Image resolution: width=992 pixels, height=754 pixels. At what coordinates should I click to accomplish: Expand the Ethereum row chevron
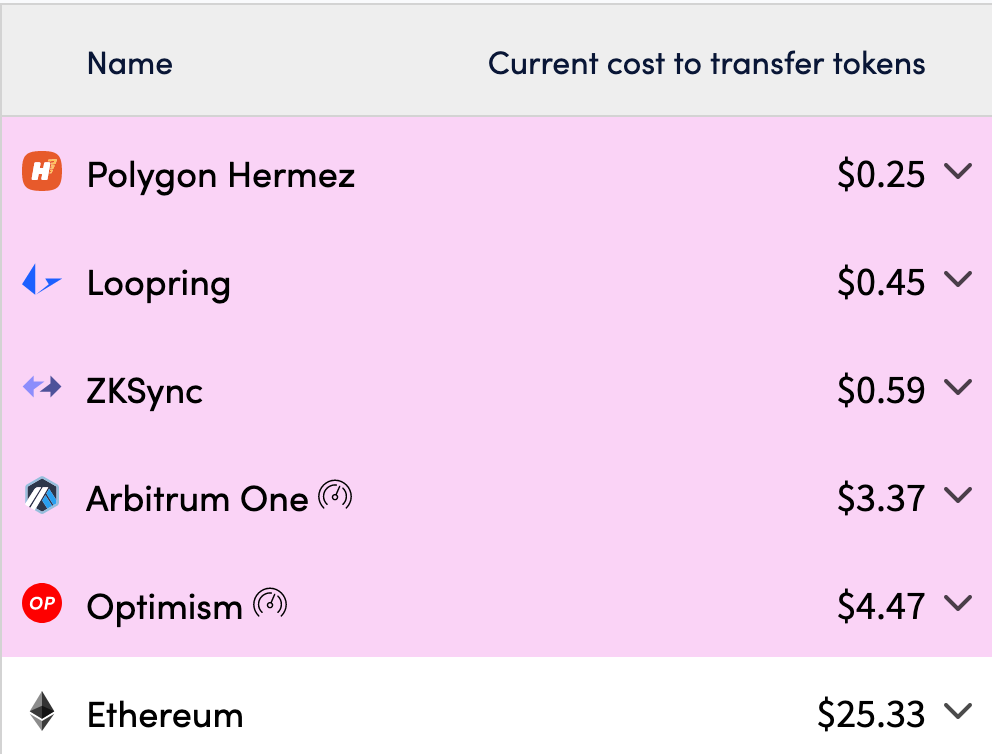(x=957, y=712)
